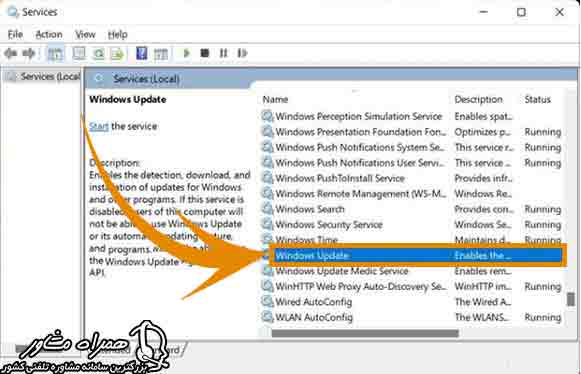Screen dimensions: 581x374
Task: Minimize the Services window
Action: pos(484,12)
